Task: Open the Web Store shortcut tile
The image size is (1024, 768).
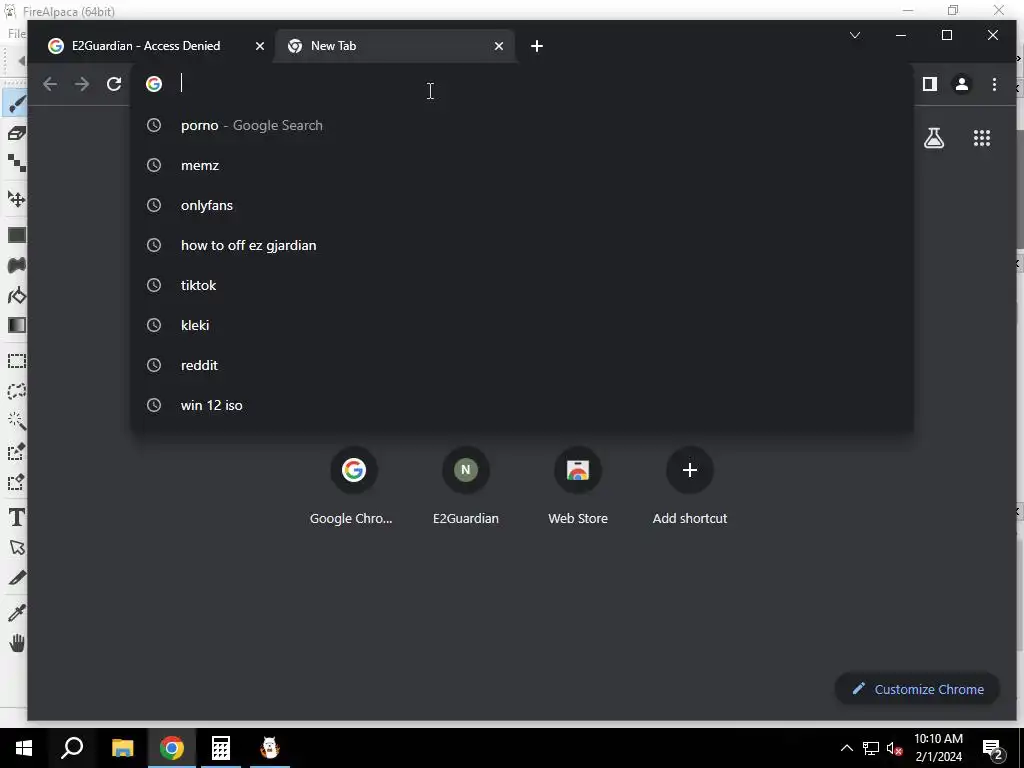Action: [x=578, y=485]
